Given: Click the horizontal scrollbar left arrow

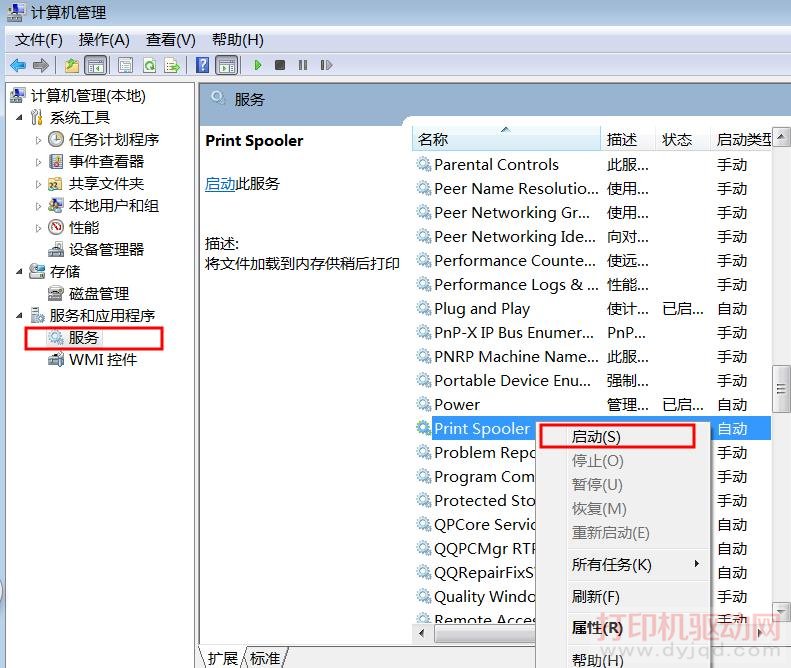Looking at the screenshot, I should pyautogui.click(x=422, y=633).
